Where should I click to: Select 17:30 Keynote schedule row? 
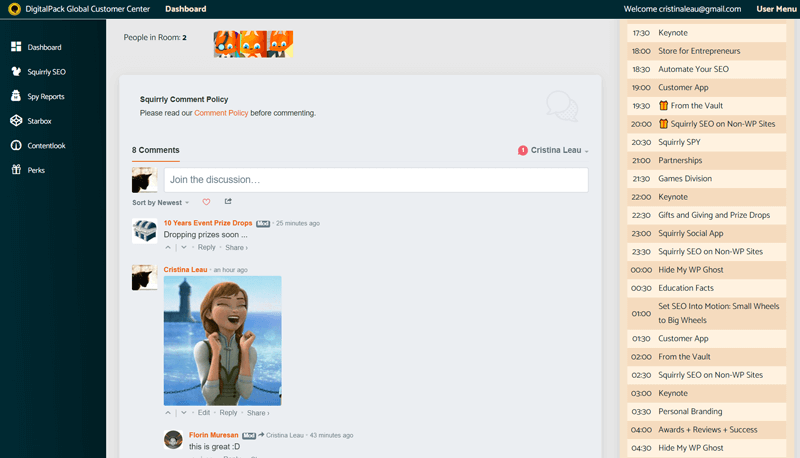pos(706,33)
